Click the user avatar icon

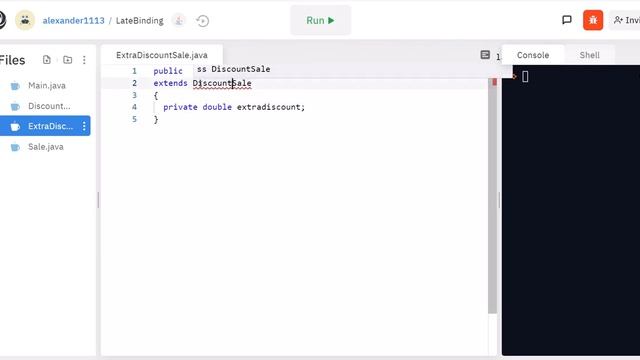[x=25, y=20]
